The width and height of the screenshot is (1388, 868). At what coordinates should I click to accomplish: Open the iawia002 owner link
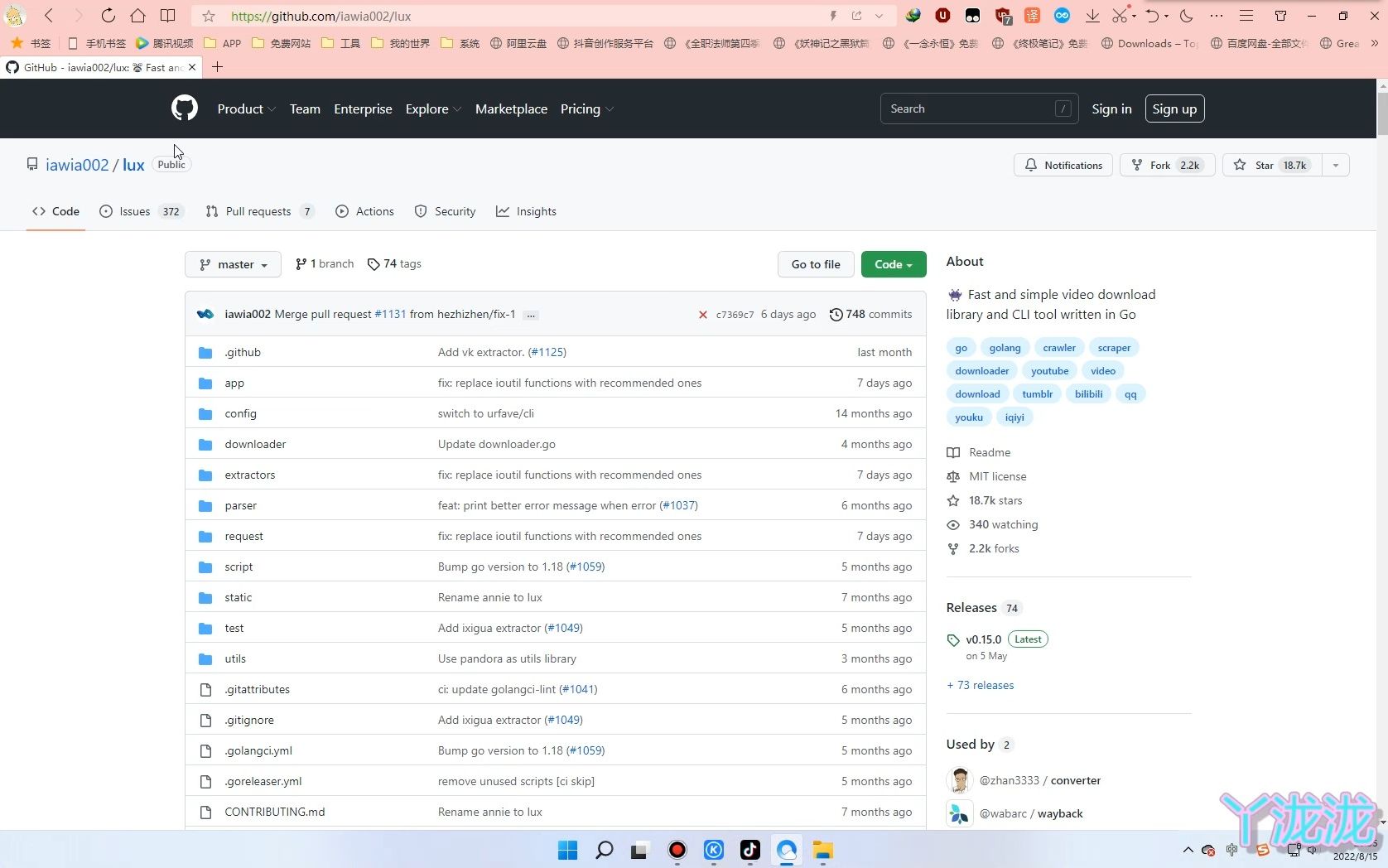click(77, 165)
